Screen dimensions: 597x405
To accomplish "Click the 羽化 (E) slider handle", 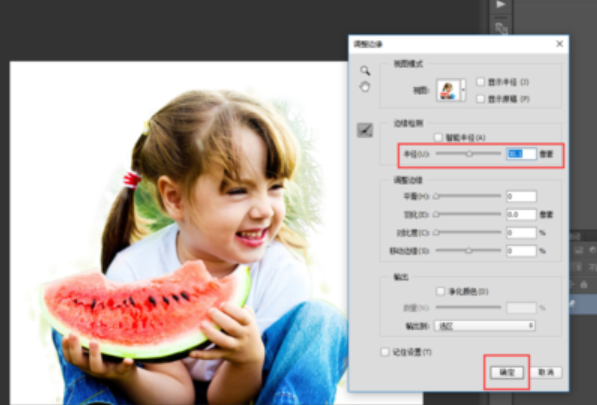I will [437, 214].
